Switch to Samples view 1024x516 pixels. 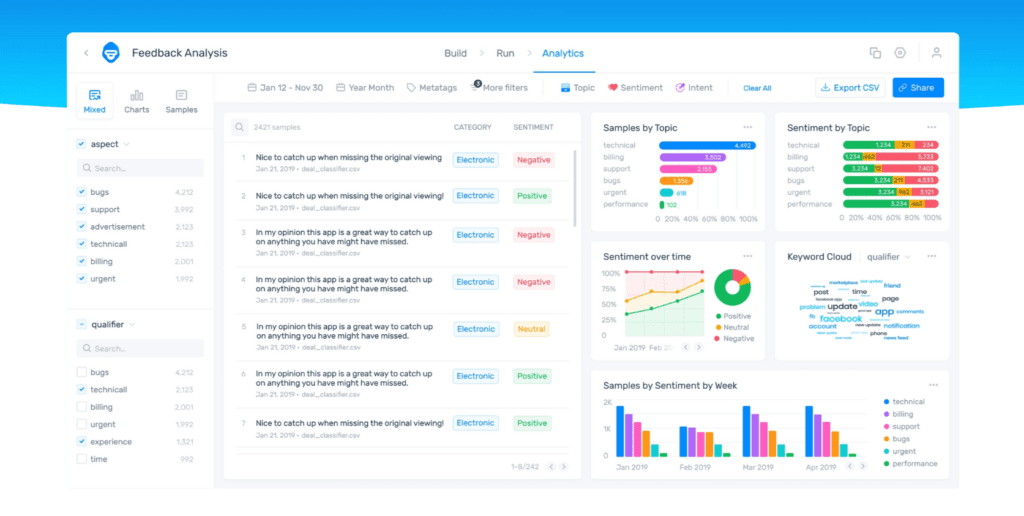click(x=182, y=101)
